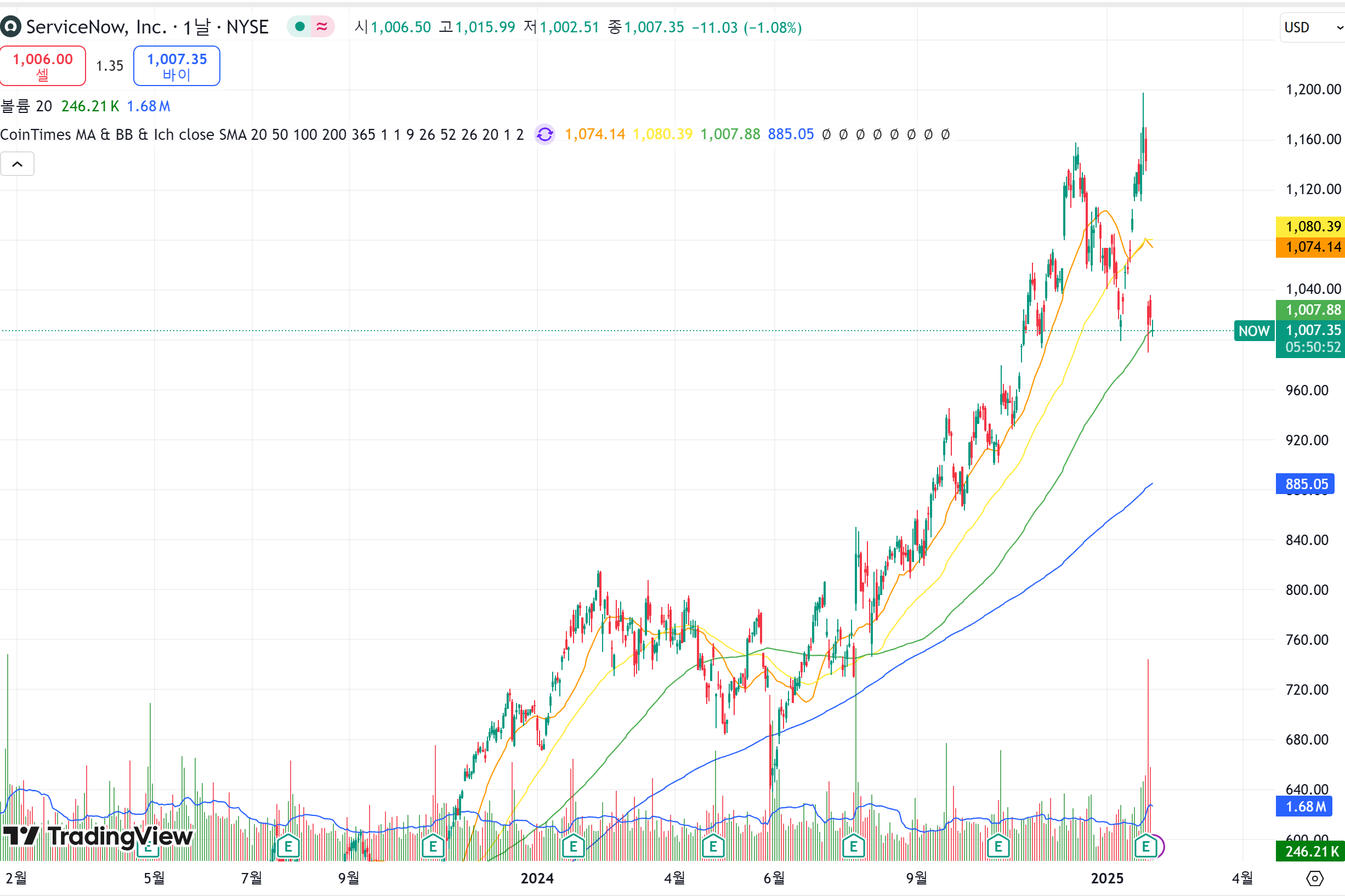Click the ServiceNow round logo icon
This screenshot has height=896, width=1345.
tap(10, 26)
